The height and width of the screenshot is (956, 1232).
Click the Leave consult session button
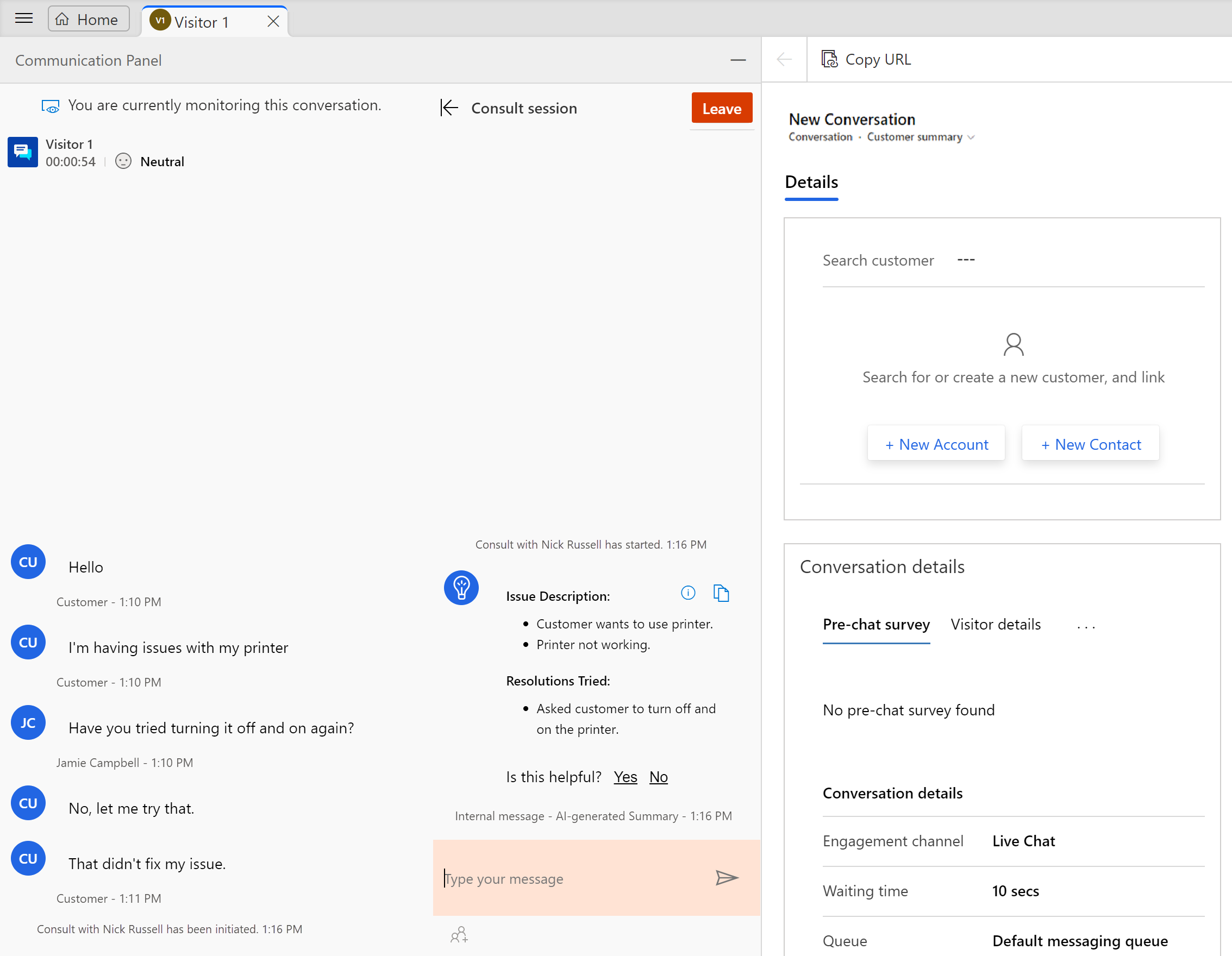(722, 108)
